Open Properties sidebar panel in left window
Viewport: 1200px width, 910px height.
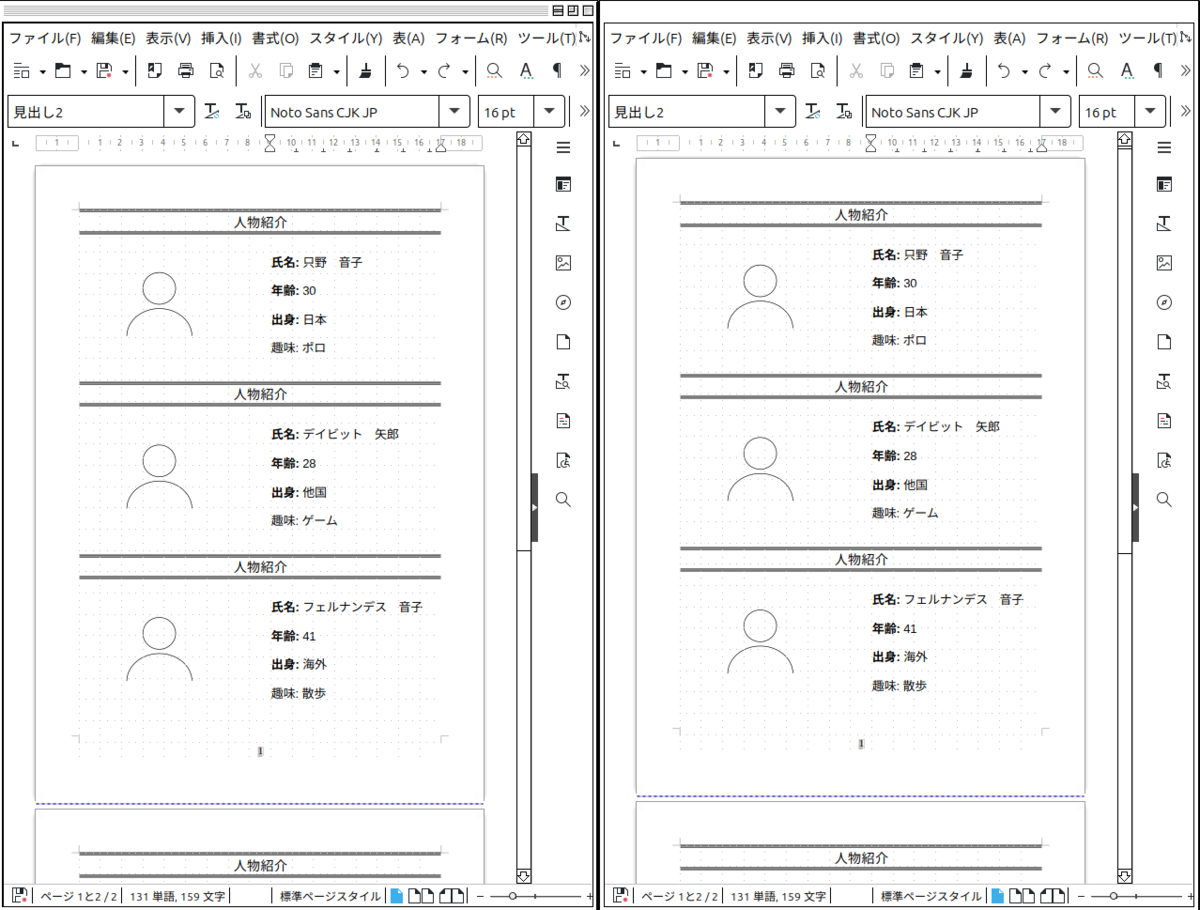(x=563, y=185)
